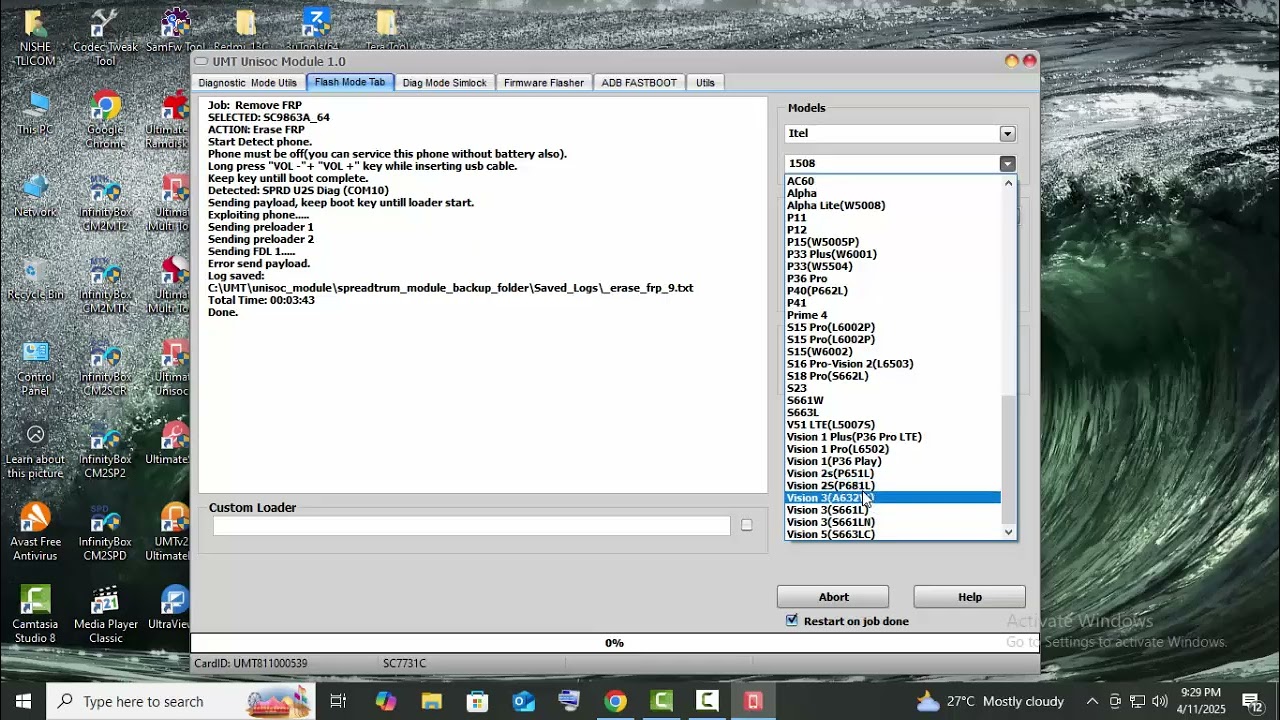Open the InfinityBox CM2SCR shortcut

point(105,368)
